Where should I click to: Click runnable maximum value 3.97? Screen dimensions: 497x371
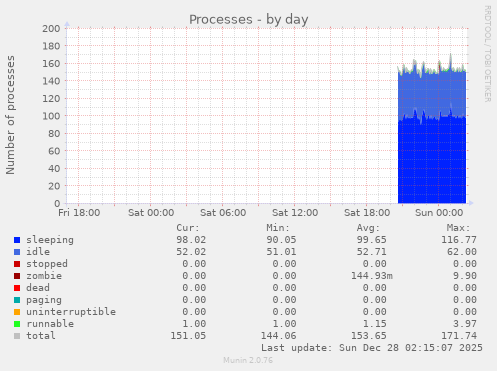(x=465, y=324)
